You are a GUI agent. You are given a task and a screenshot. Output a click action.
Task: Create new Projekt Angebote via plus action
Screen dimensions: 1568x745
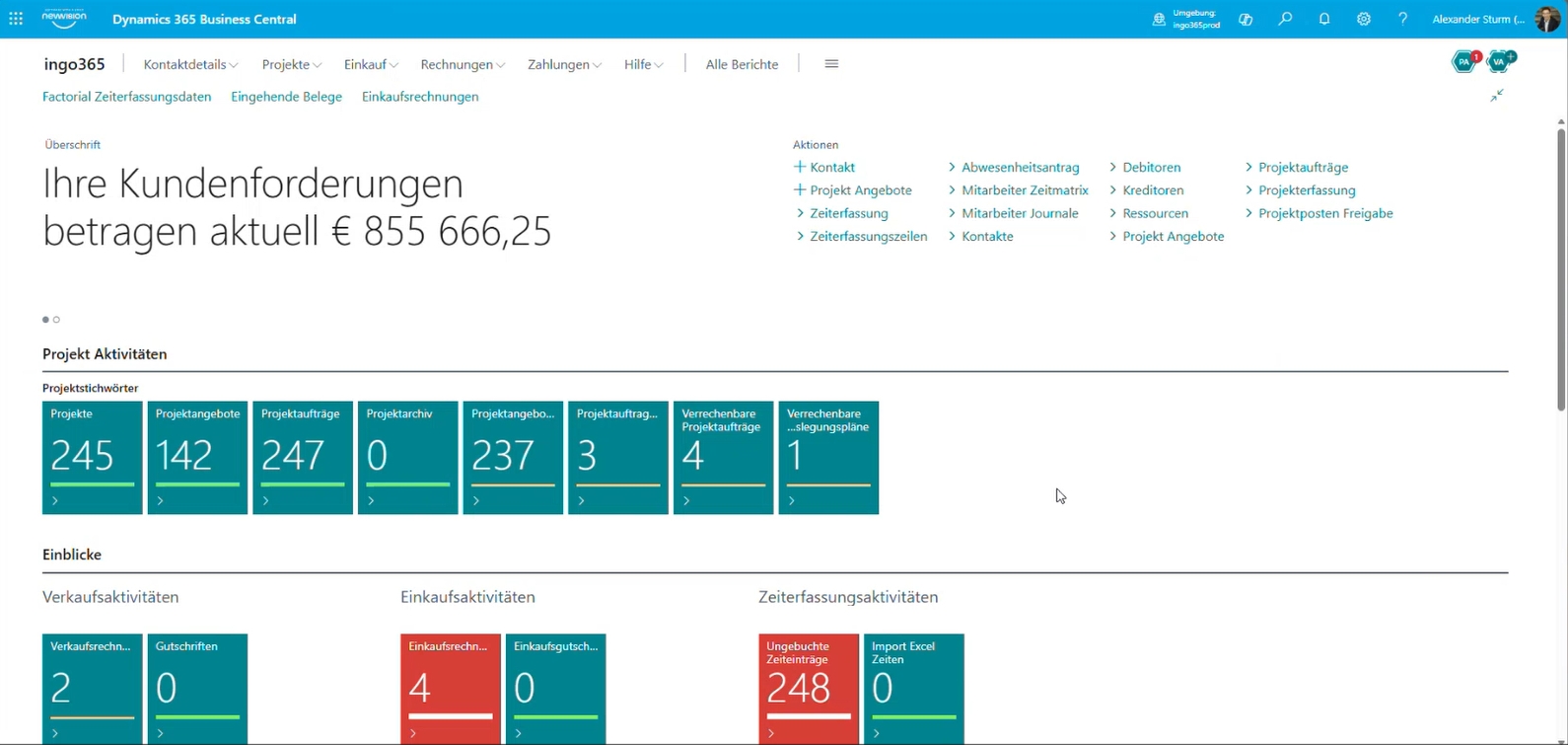(x=853, y=190)
